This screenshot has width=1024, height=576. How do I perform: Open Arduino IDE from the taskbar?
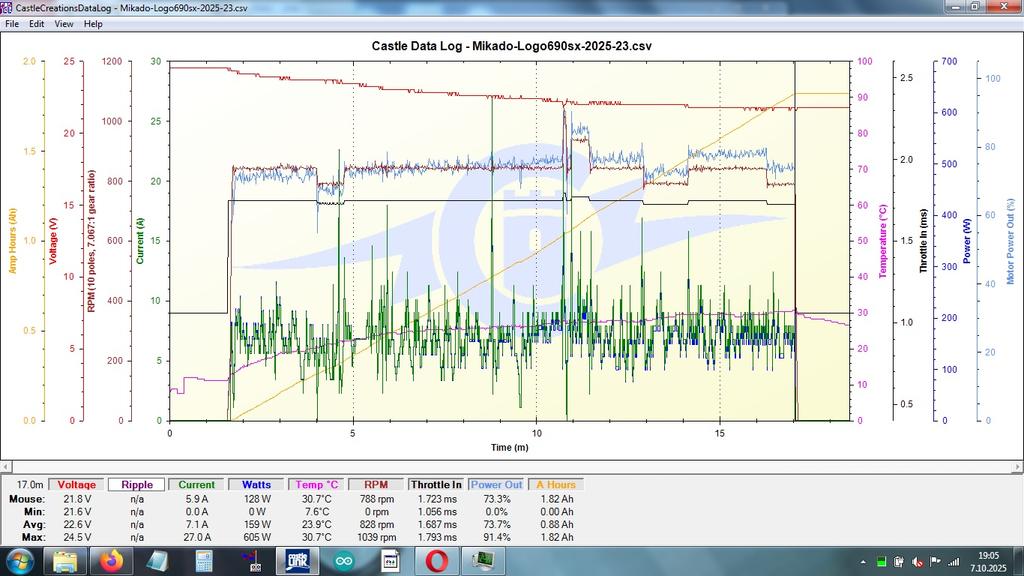click(343, 561)
